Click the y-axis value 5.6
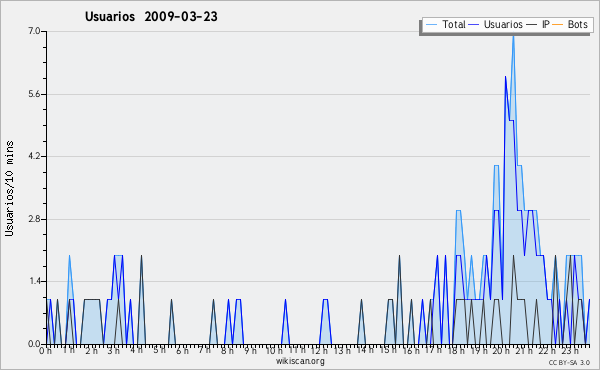600x370 pixels. point(34,94)
